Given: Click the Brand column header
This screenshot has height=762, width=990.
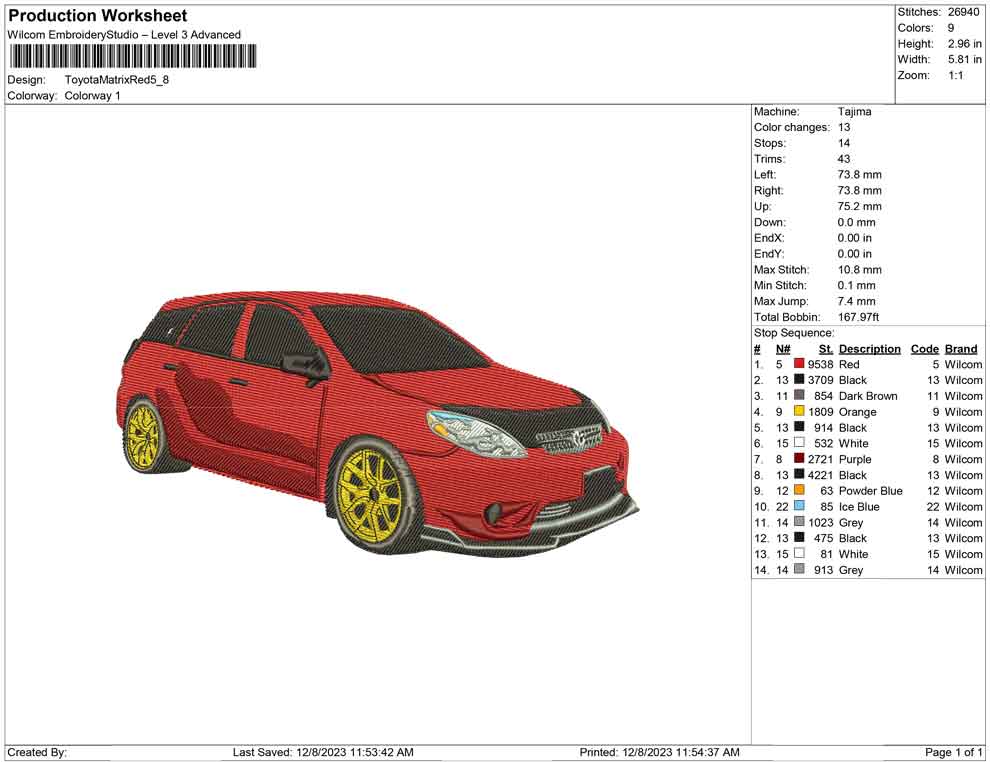Looking at the screenshot, I should [x=961, y=348].
